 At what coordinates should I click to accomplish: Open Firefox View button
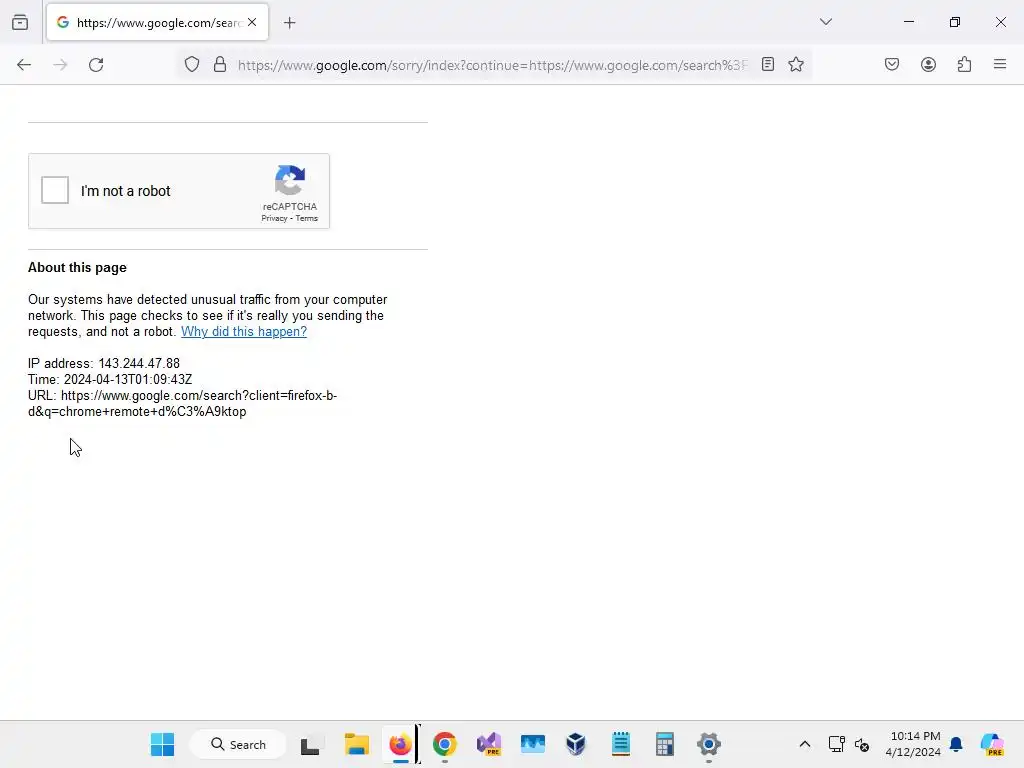(20, 22)
